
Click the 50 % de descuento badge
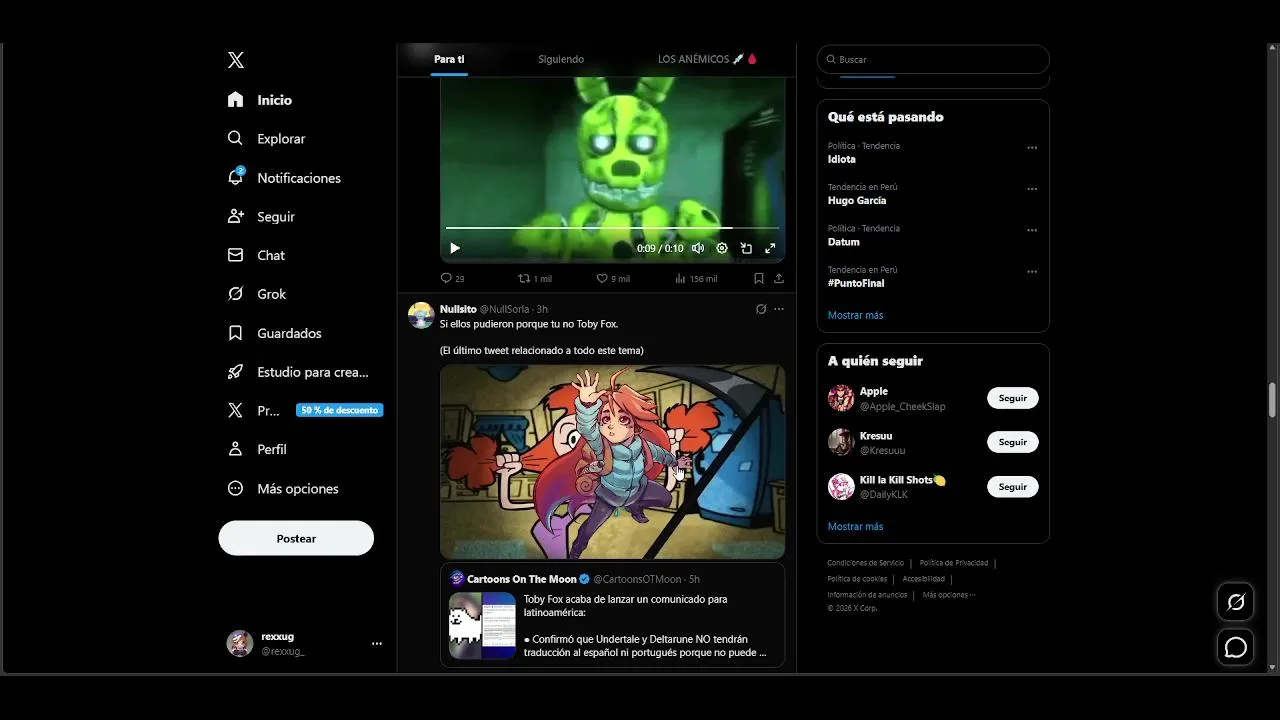339,410
